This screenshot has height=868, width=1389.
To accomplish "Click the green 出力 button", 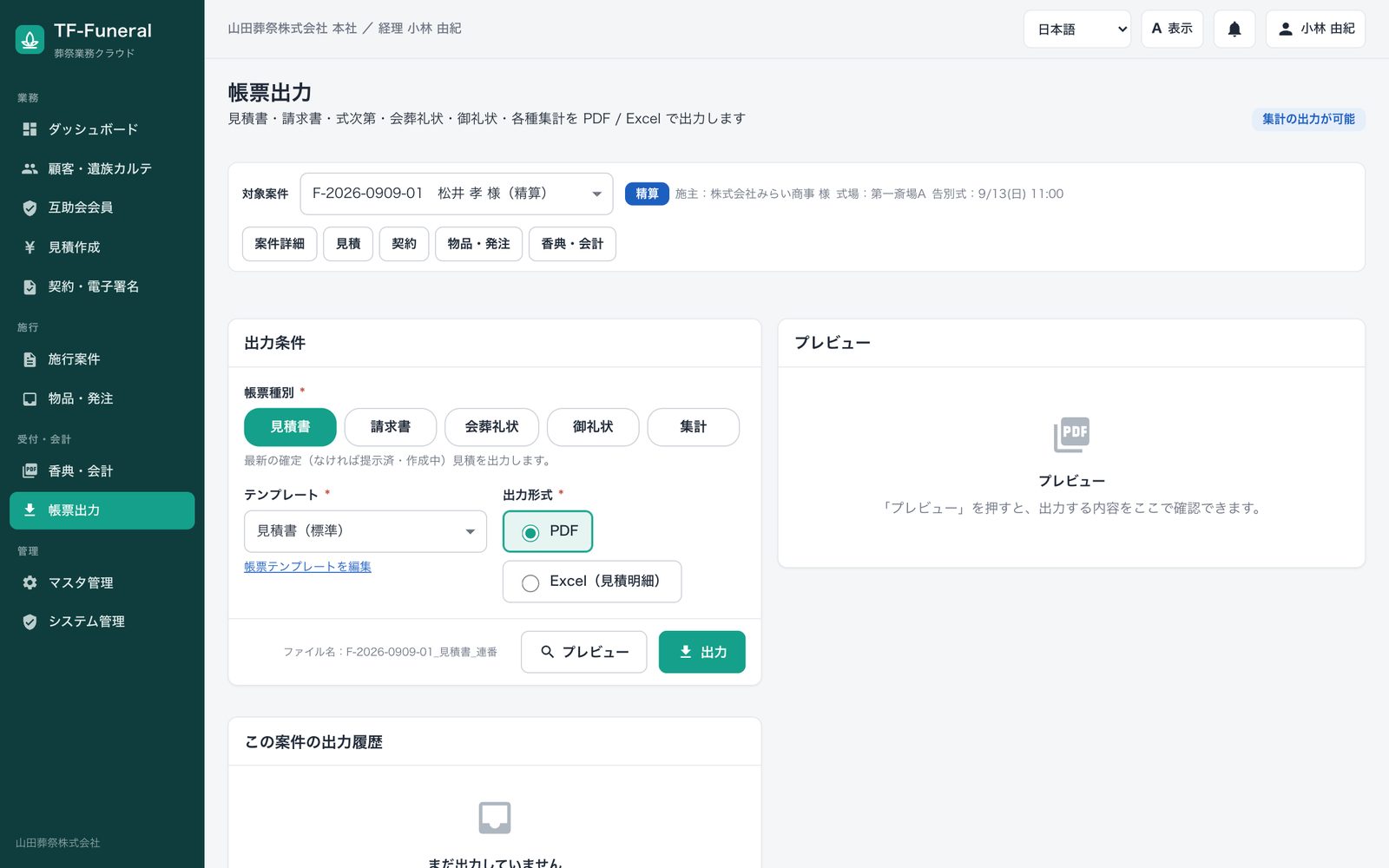I will point(702,652).
